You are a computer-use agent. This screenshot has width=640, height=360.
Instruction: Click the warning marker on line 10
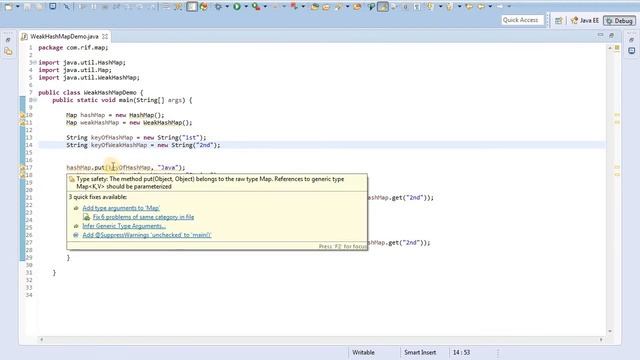(x=22, y=115)
